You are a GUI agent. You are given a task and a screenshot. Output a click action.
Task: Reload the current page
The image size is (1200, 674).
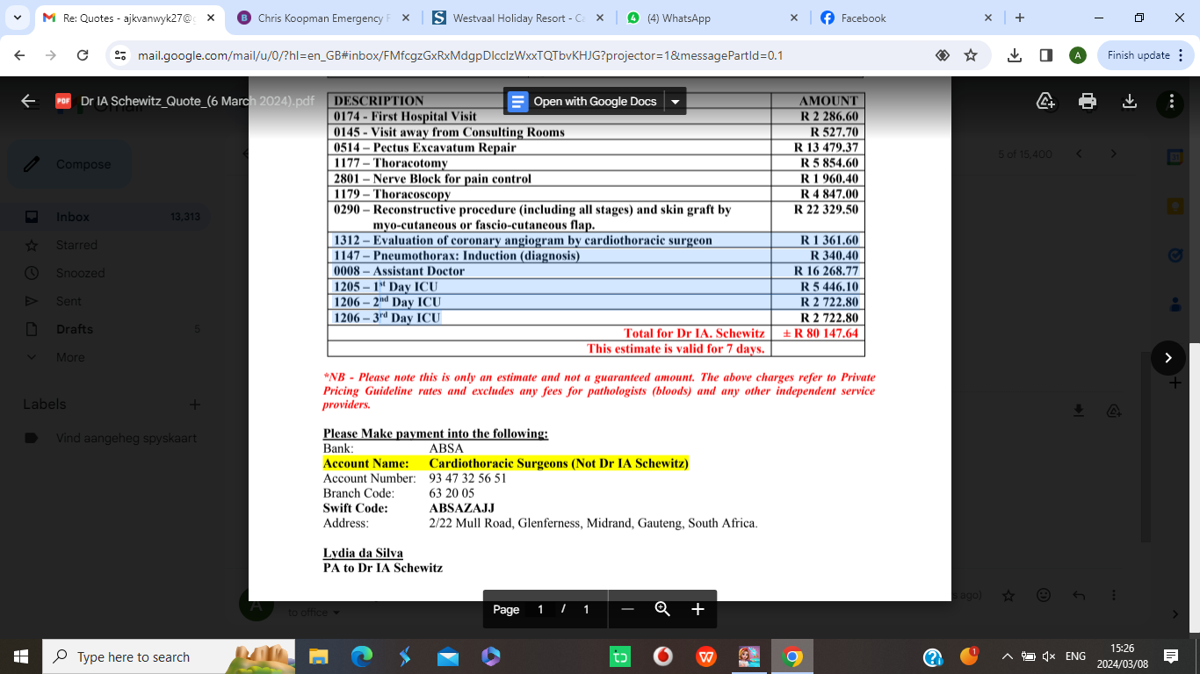tap(83, 56)
